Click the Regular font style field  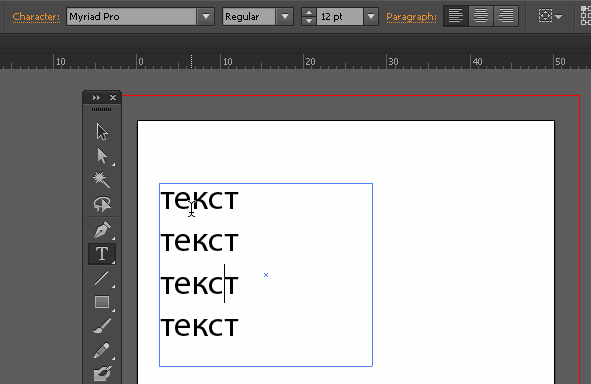[x=249, y=17]
